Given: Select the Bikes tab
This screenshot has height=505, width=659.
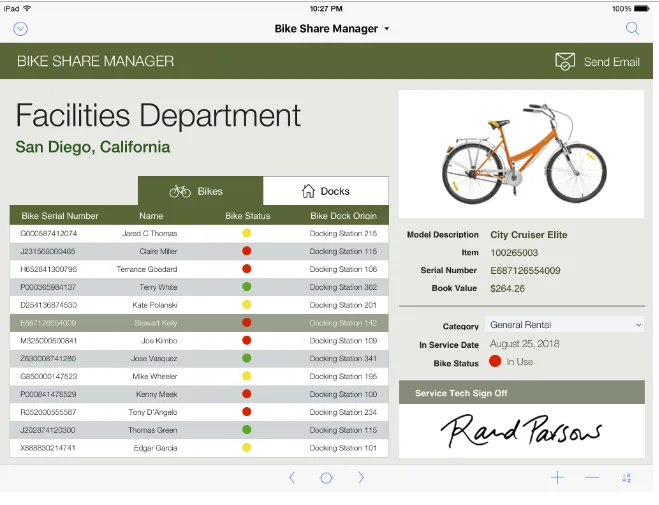Looking at the screenshot, I should coord(200,191).
